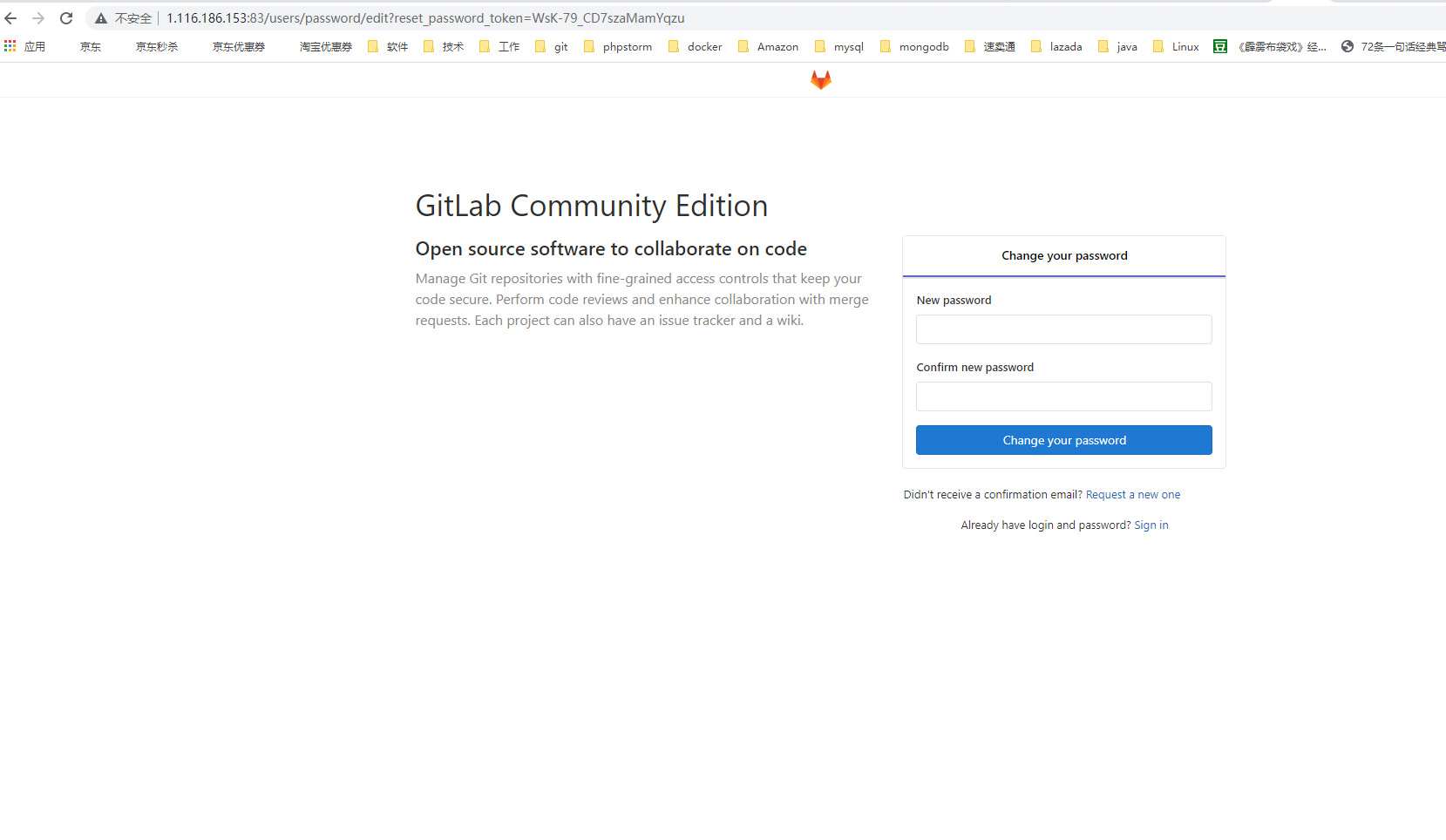Focus the Confirm new password field

coord(1064,396)
